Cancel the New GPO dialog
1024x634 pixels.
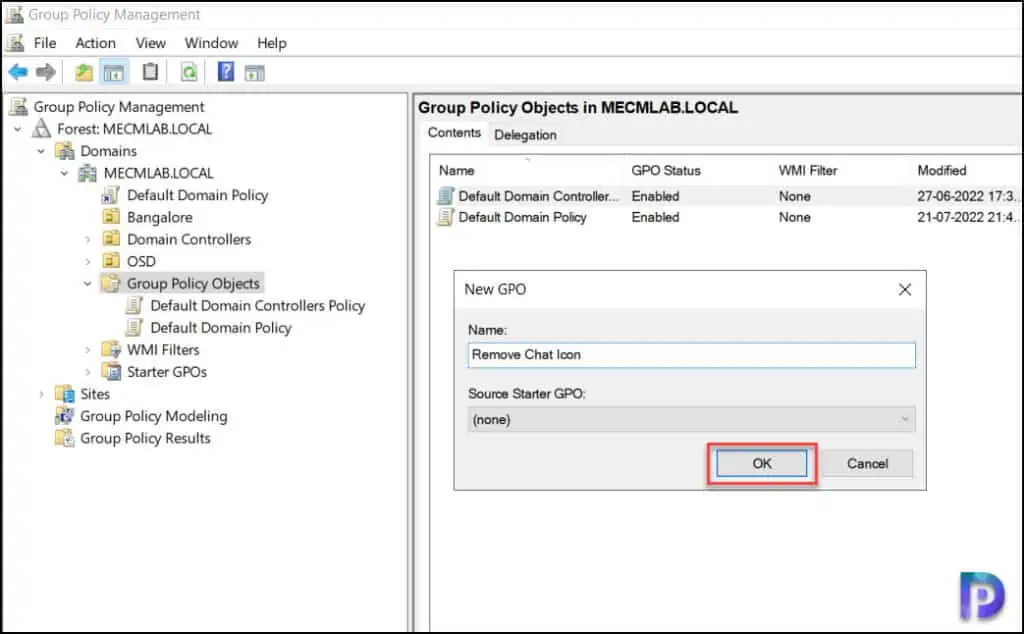coord(867,464)
